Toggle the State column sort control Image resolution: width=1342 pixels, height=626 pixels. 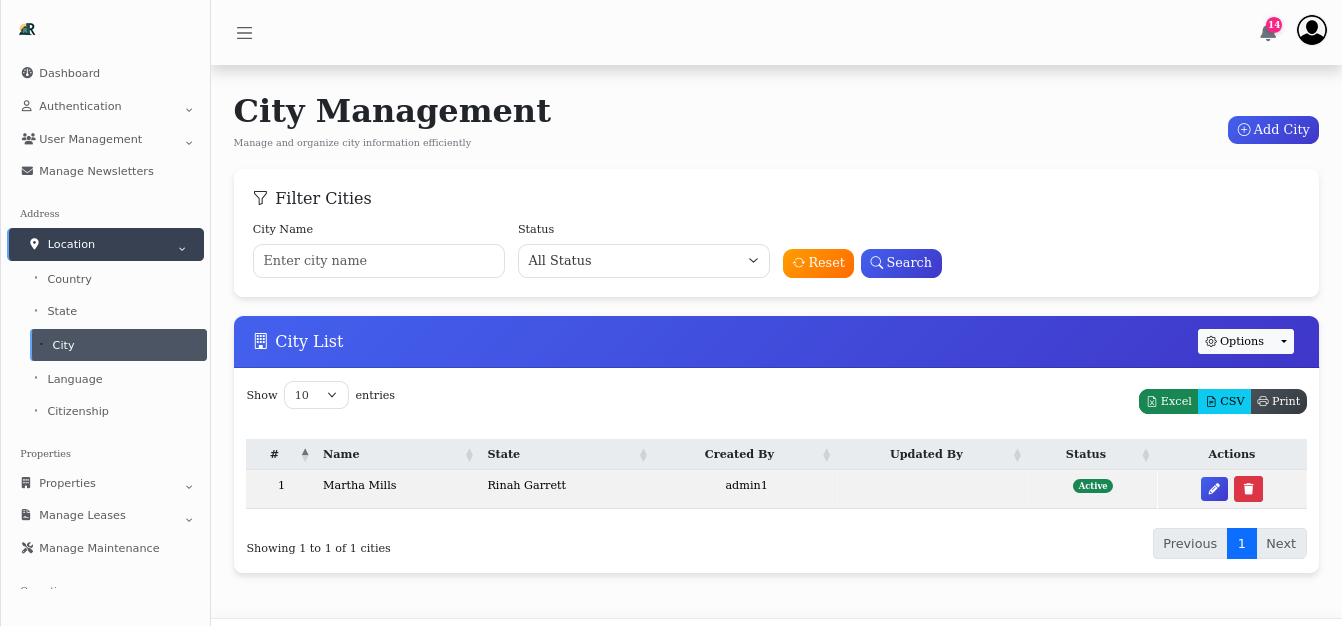click(643, 454)
